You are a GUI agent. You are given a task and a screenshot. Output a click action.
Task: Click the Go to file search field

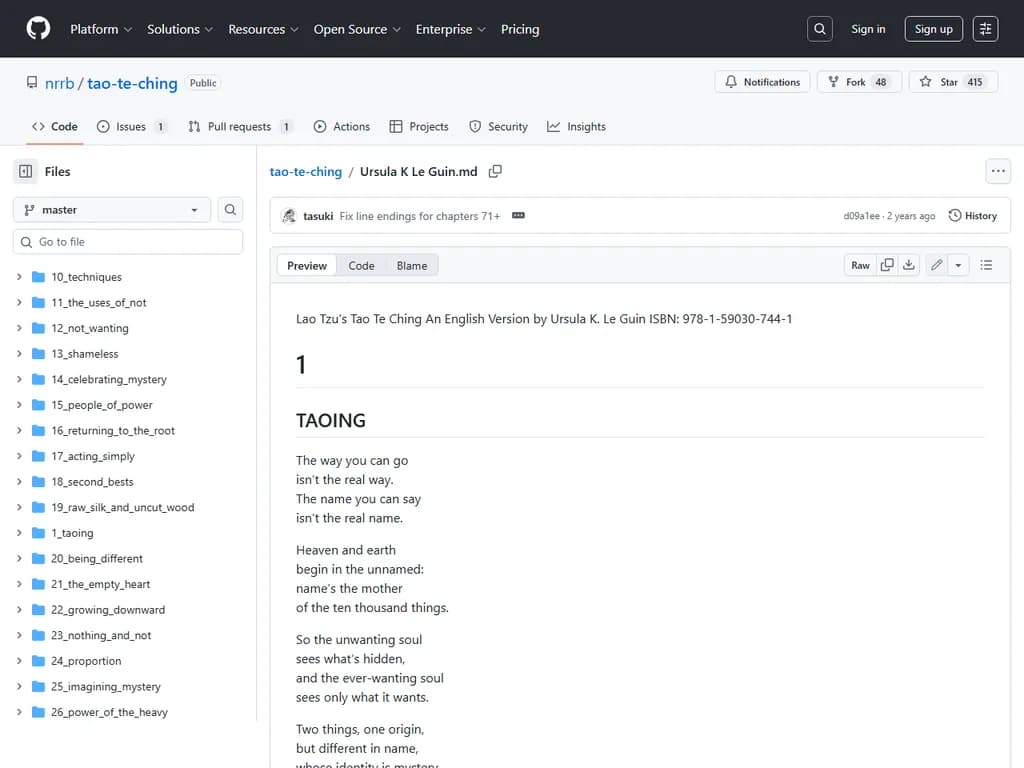tap(128, 242)
